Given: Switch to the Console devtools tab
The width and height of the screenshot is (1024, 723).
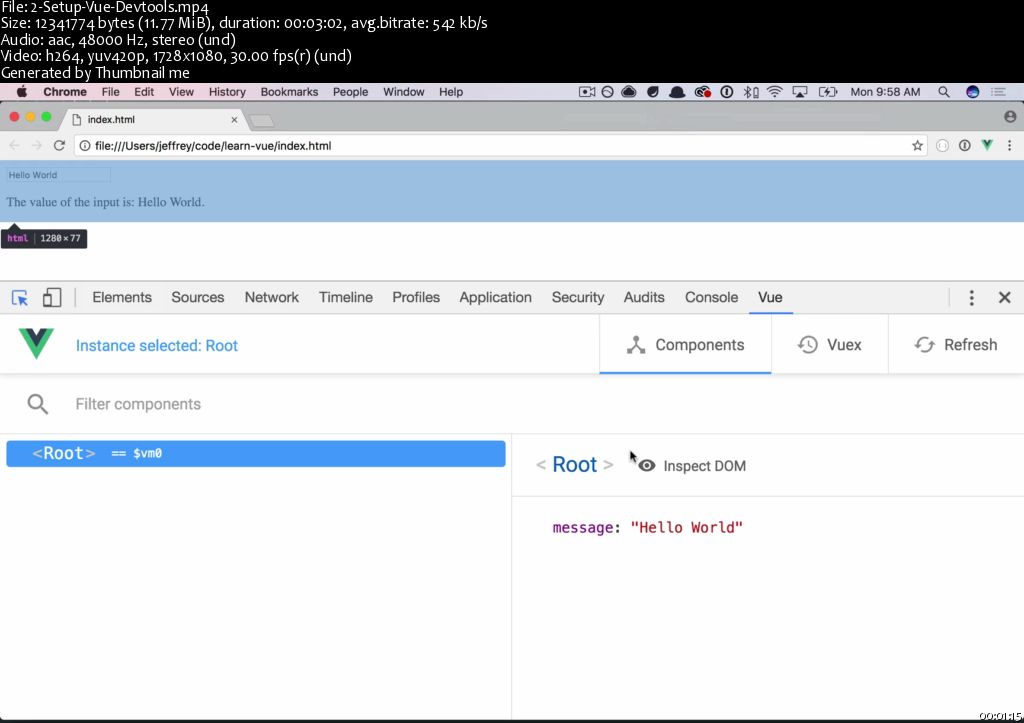Looking at the screenshot, I should pyautogui.click(x=711, y=297).
